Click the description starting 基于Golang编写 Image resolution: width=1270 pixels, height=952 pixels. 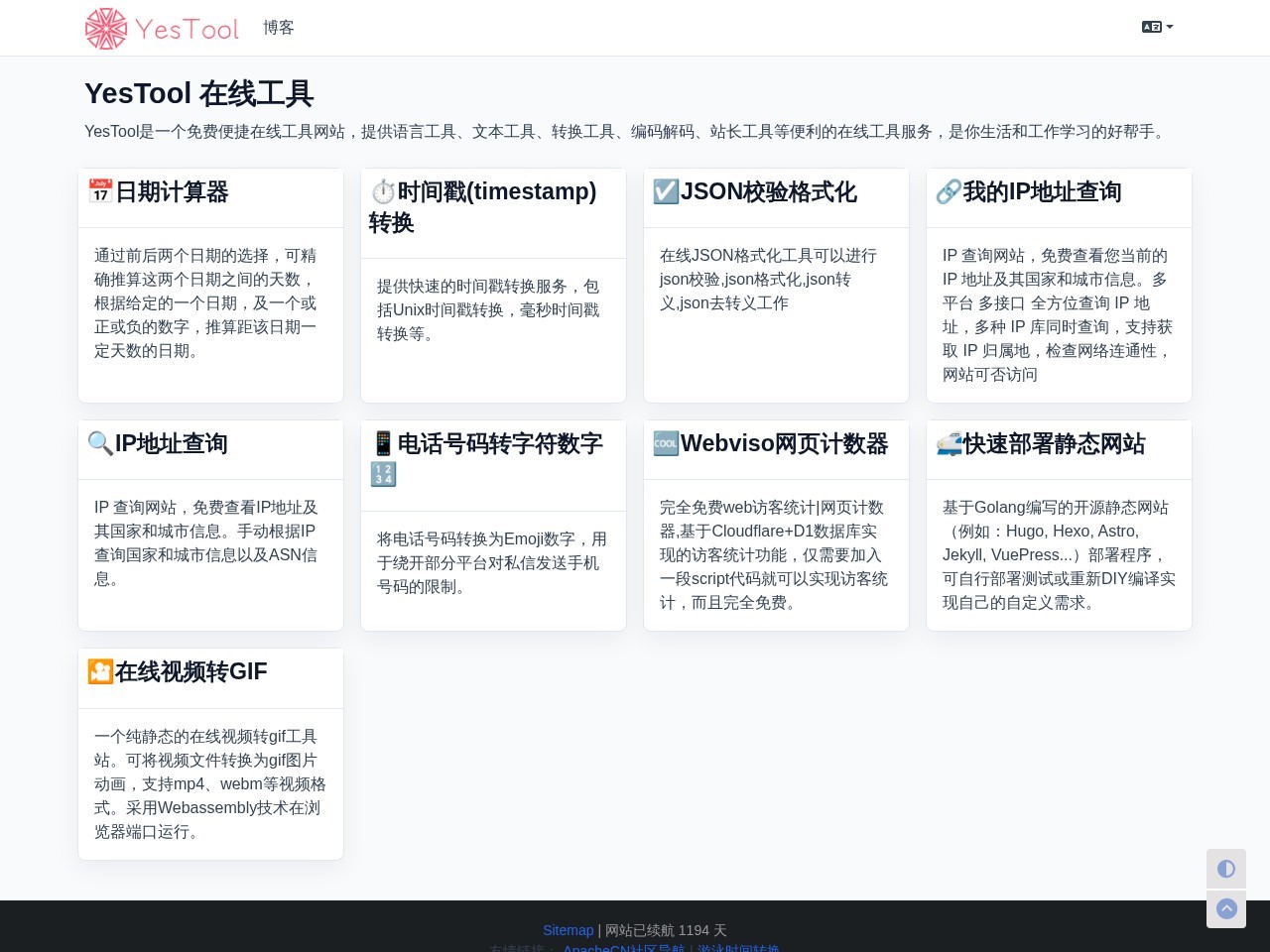pyautogui.click(x=1059, y=555)
